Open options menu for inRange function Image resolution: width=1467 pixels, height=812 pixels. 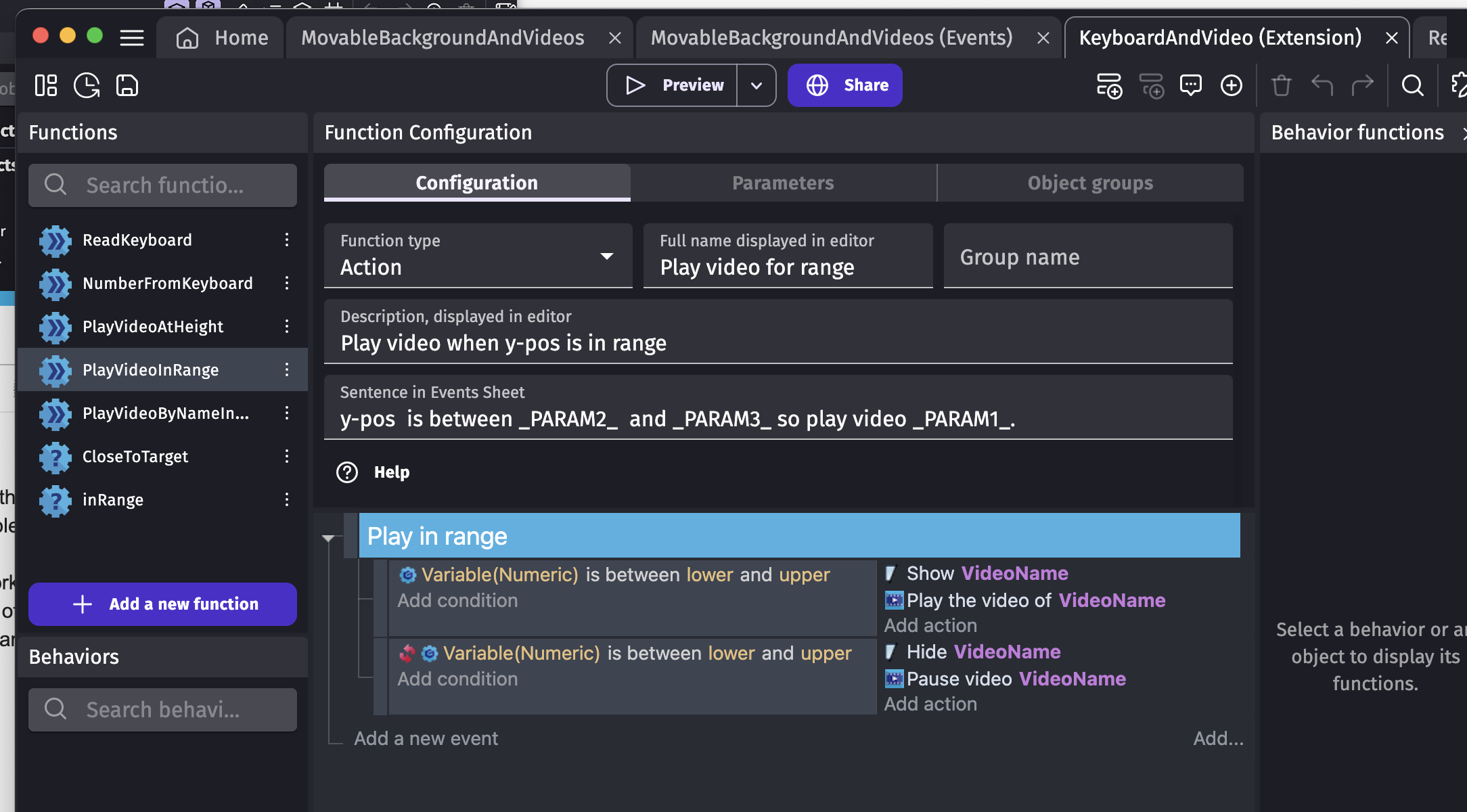287,499
